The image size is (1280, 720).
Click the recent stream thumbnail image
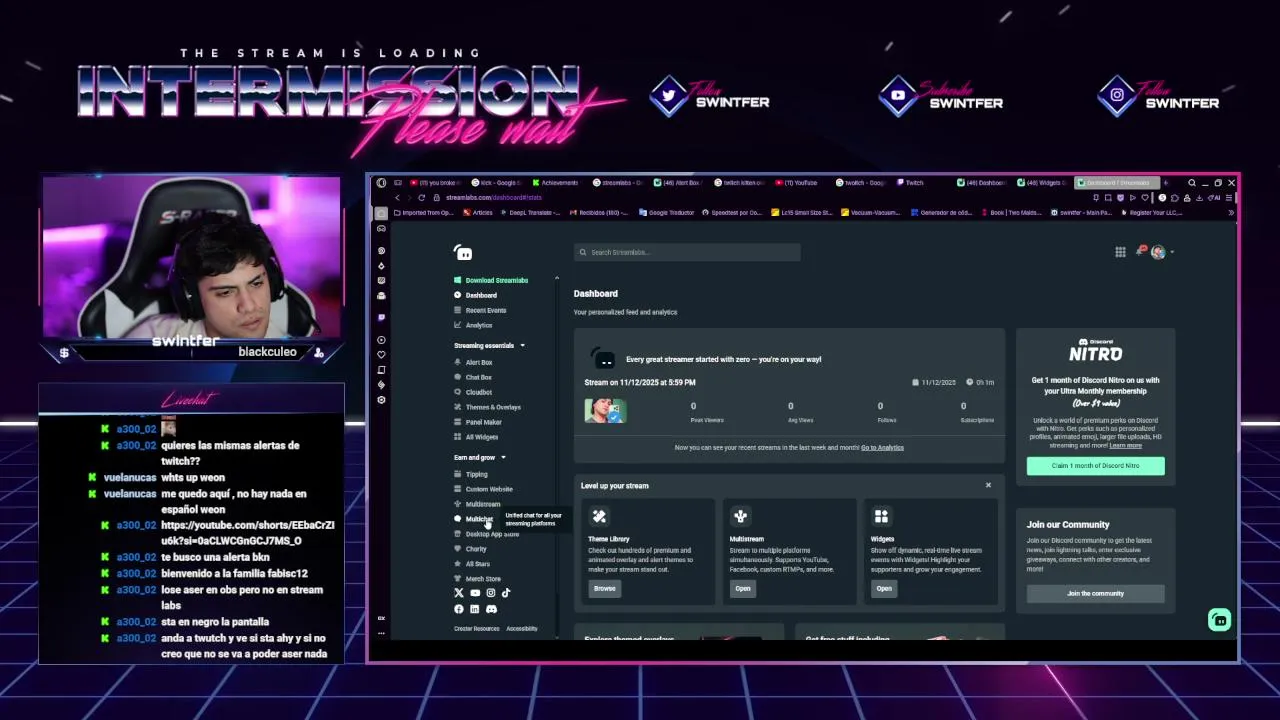606,410
